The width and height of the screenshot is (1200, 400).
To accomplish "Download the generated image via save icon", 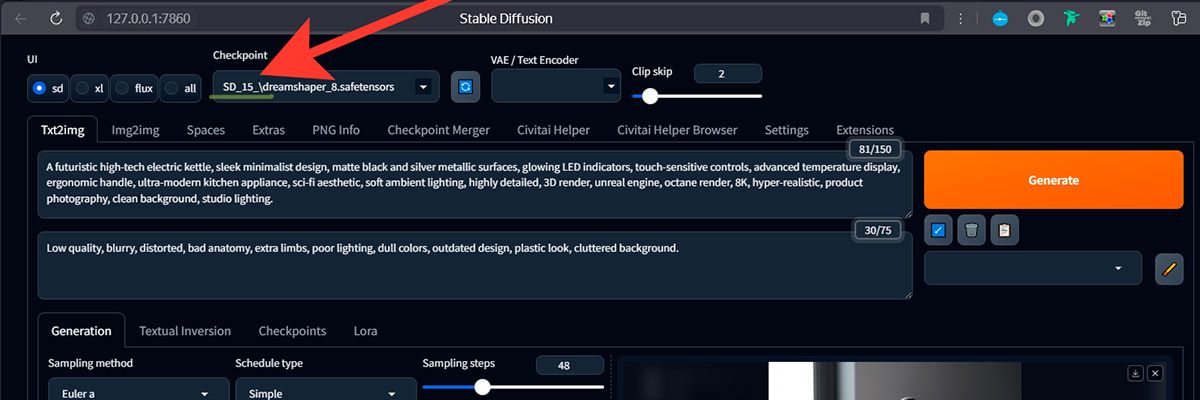I will [1135, 373].
